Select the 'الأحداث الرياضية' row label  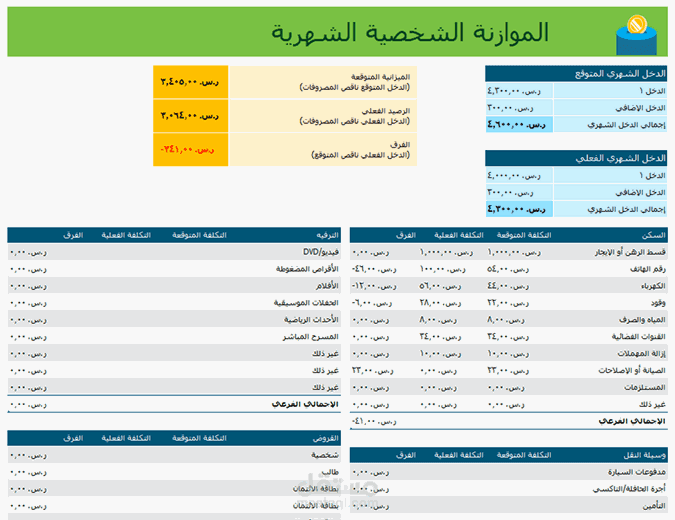click(311, 320)
